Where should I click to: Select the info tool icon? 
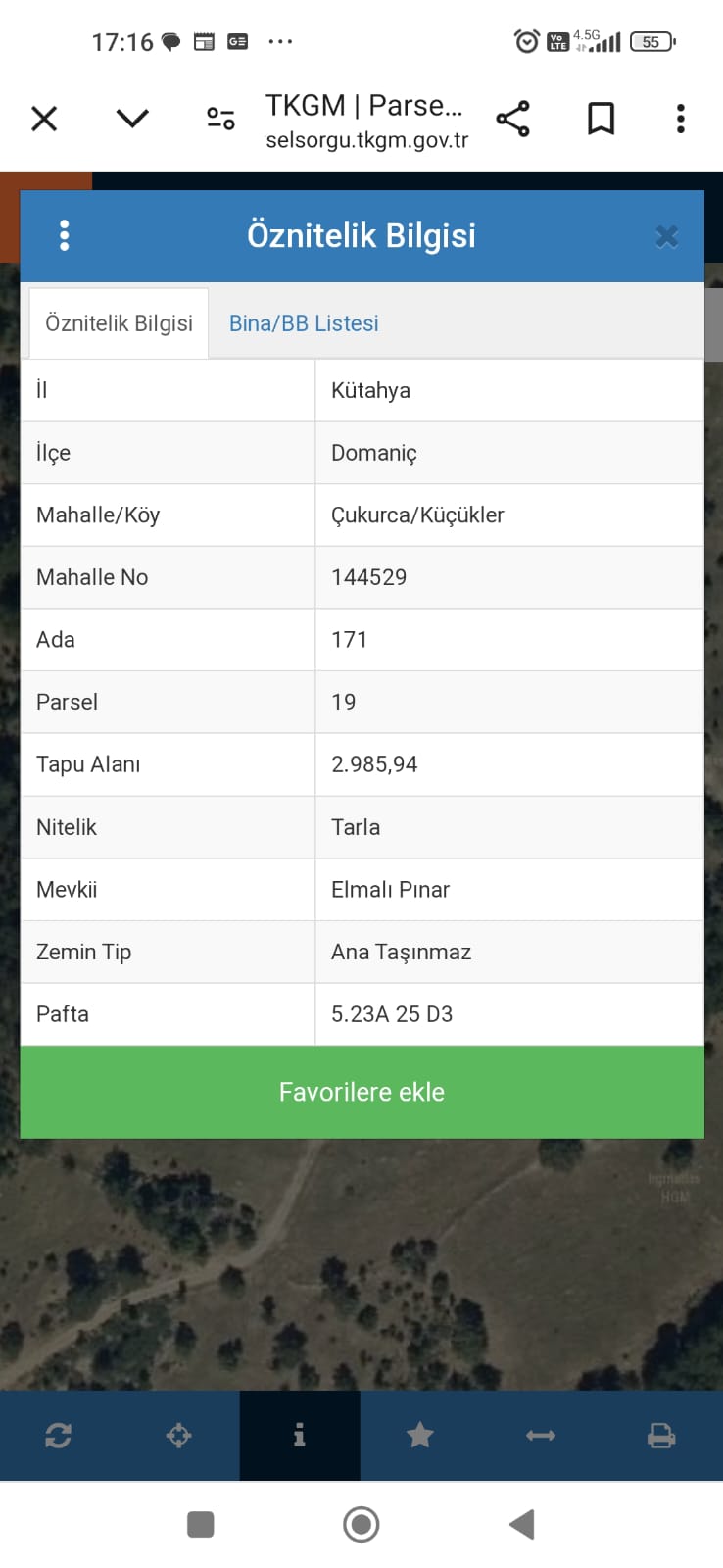[x=300, y=1436]
